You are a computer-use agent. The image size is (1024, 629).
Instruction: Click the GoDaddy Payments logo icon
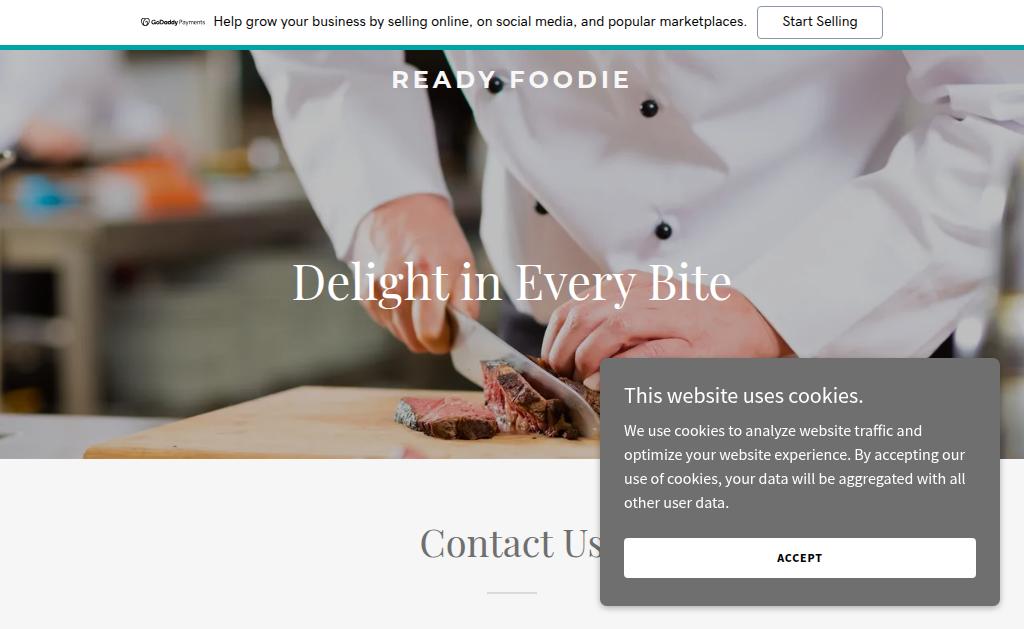click(x=145, y=22)
